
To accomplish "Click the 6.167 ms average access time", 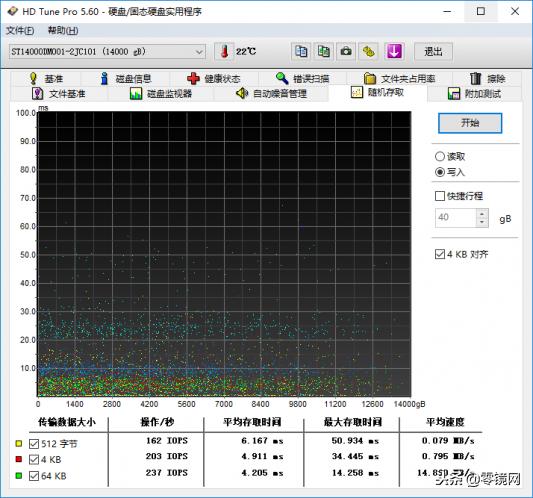I will (x=262, y=441).
